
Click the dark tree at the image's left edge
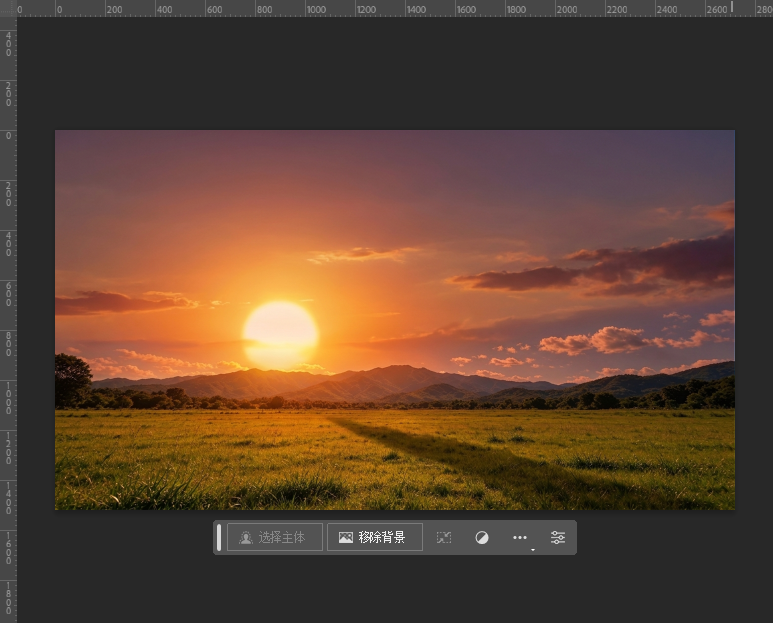72,380
